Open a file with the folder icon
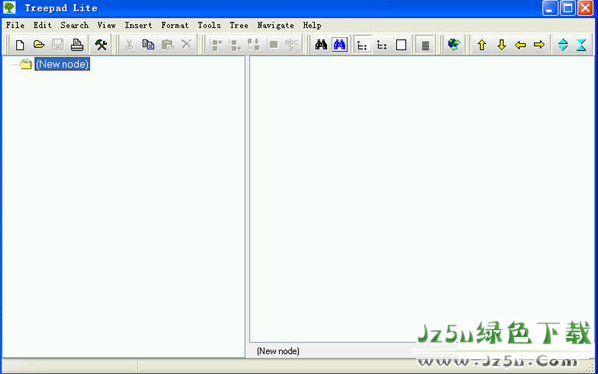598x374 pixels. point(39,45)
